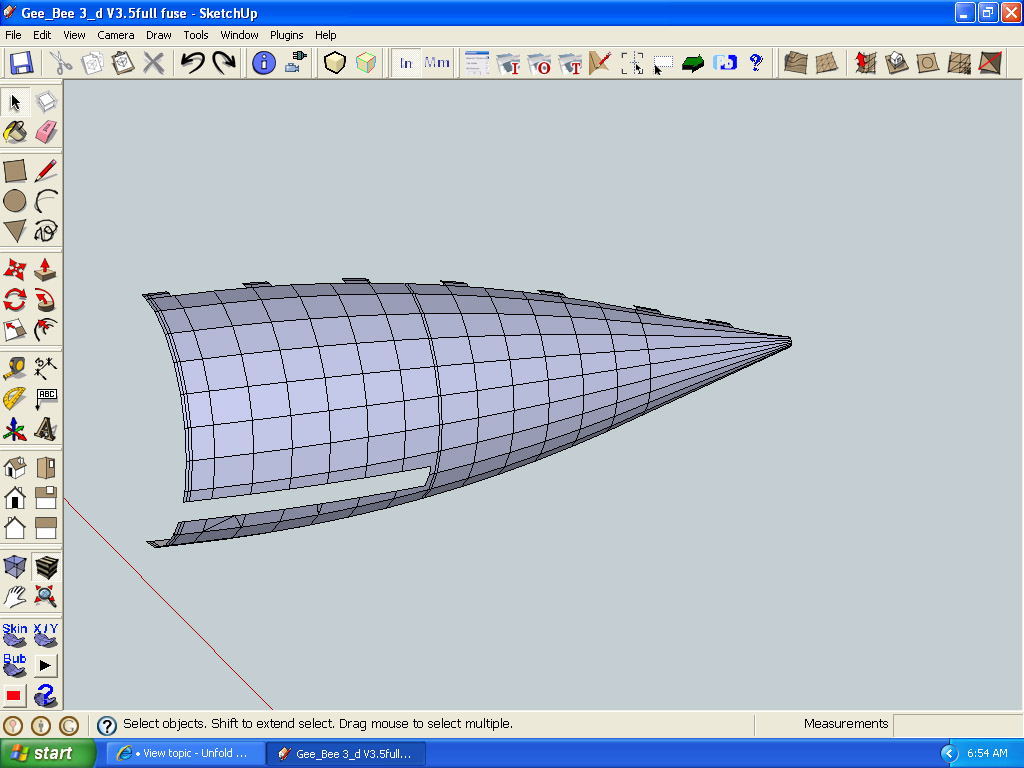The image size is (1024, 768).
Task: Pick the Push/Pull tool
Action: [x=46, y=269]
